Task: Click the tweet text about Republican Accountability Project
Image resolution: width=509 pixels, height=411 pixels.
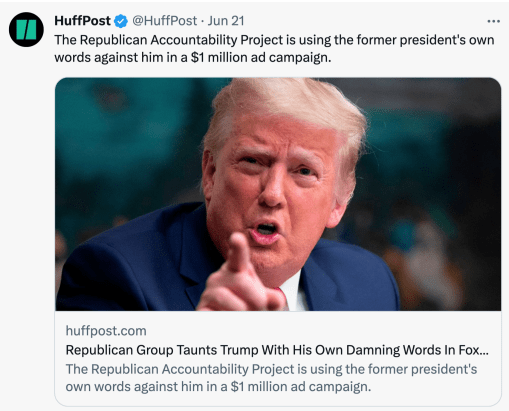Action: click(274, 49)
